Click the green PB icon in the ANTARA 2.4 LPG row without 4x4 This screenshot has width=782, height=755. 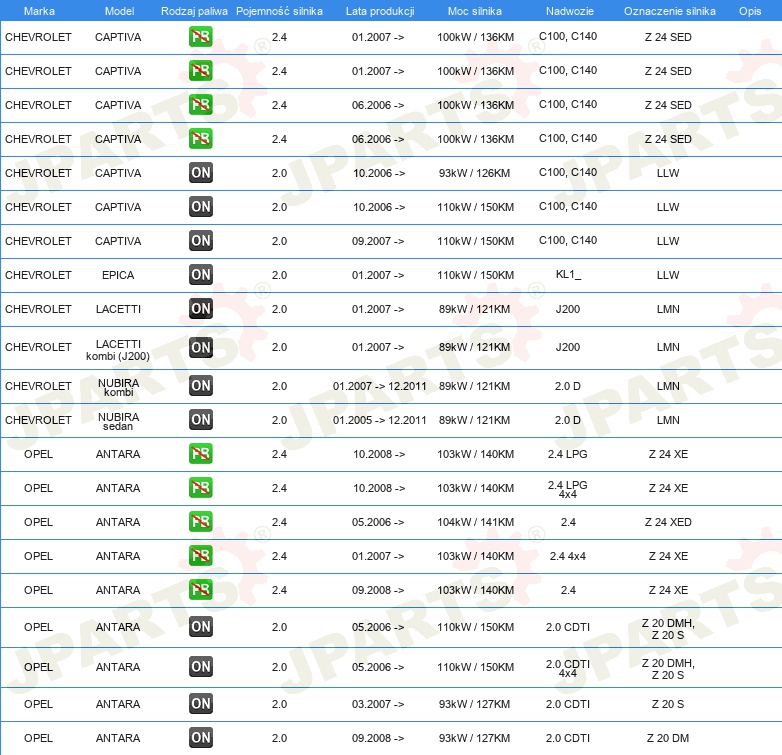coord(201,453)
